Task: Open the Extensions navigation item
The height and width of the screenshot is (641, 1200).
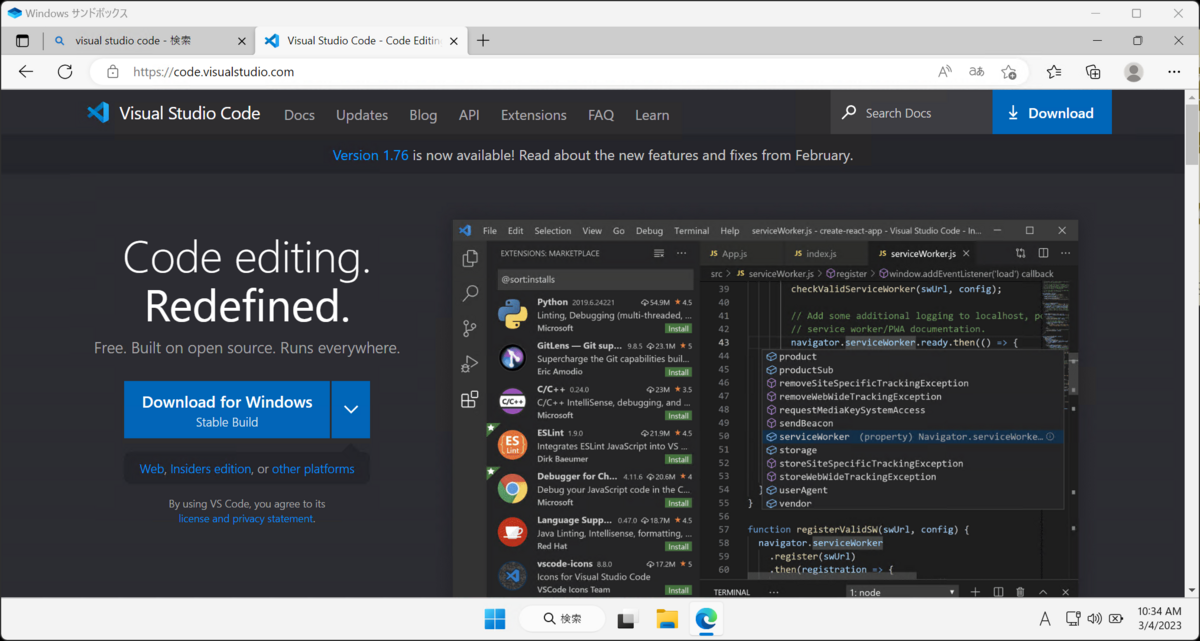Action: pyautogui.click(x=533, y=115)
